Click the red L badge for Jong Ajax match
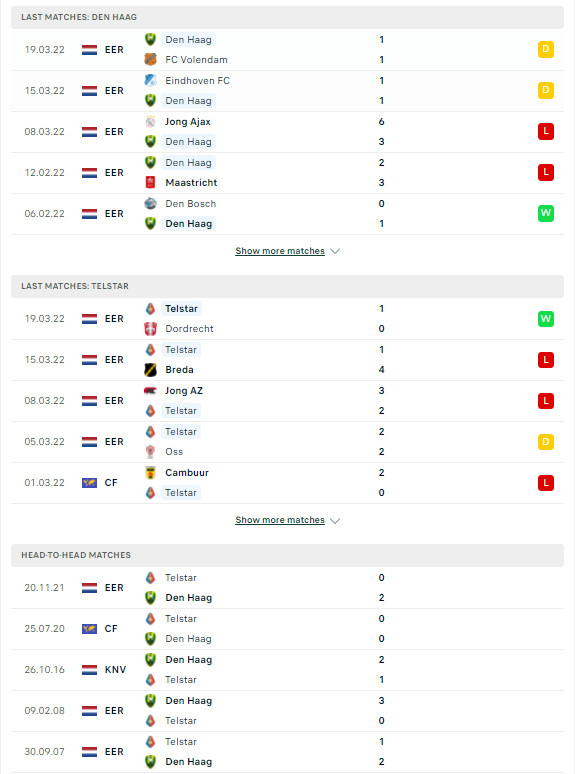The width and height of the screenshot is (575, 774). click(546, 131)
